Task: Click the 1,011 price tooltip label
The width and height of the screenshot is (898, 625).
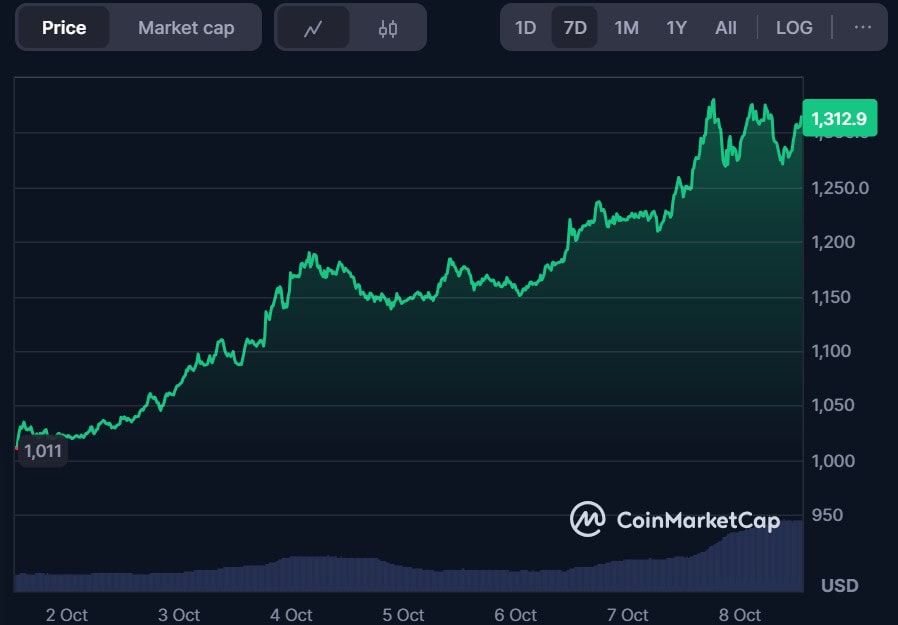Action: click(41, 451)
